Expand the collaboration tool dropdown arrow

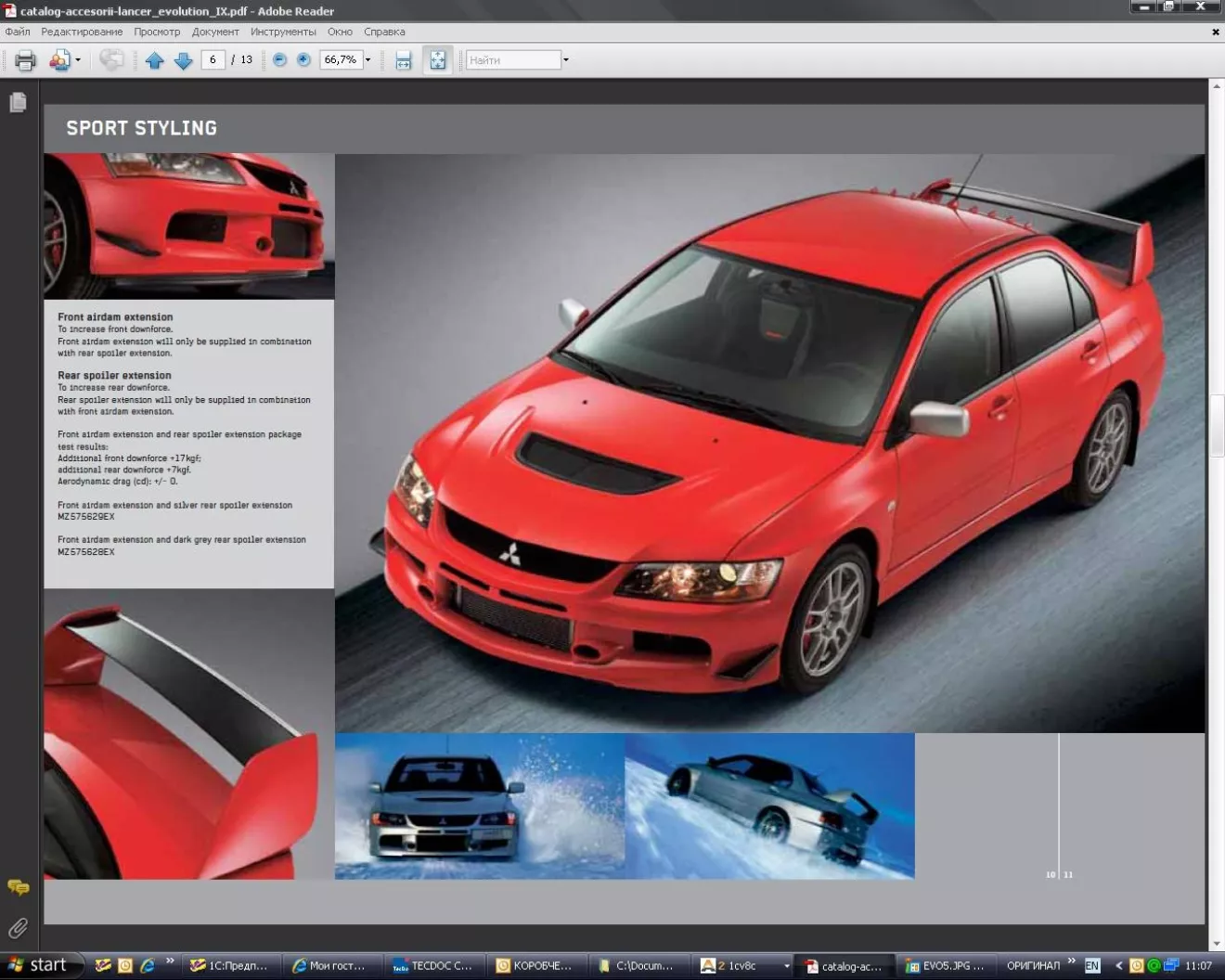pyautogui.click(x=78, y=60)
